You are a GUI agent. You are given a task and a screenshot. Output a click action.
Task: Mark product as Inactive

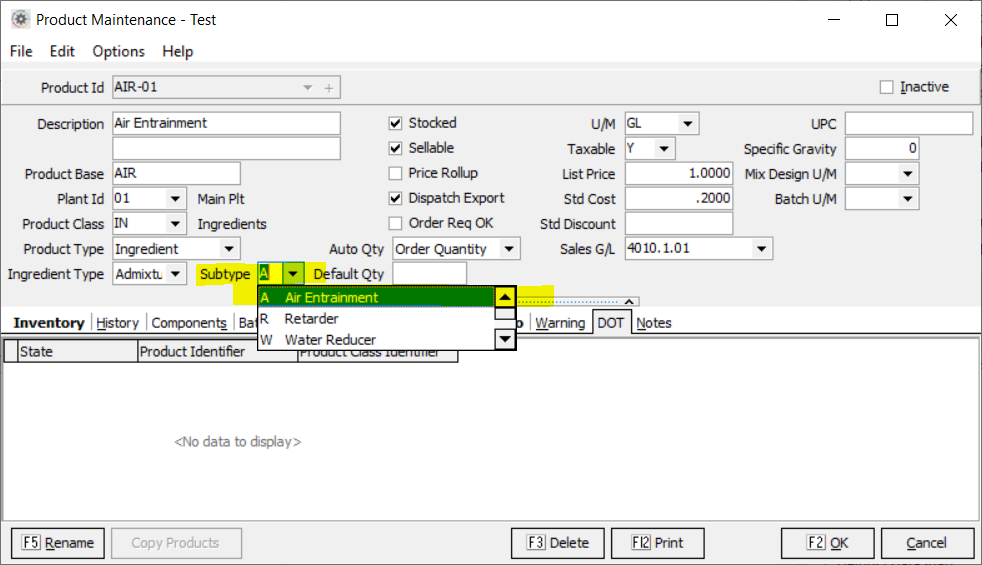coord(886,88)
